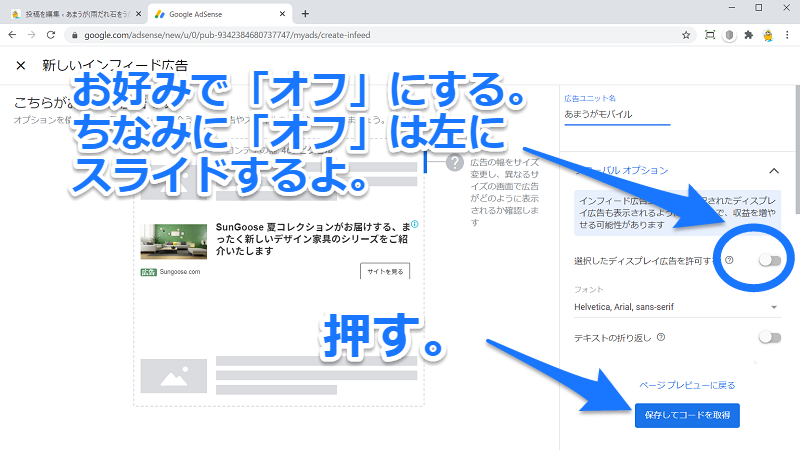Click the gray question mark beside ad preview
Screen dimensions: 800x450
click(455, 163)
